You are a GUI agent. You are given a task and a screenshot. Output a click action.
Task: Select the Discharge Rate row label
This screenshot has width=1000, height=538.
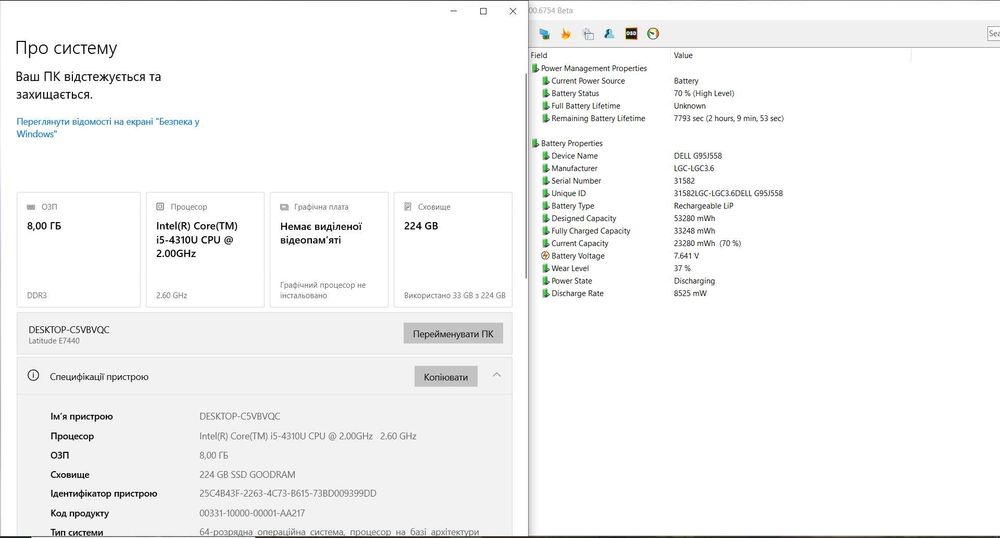tap(577, 293)
